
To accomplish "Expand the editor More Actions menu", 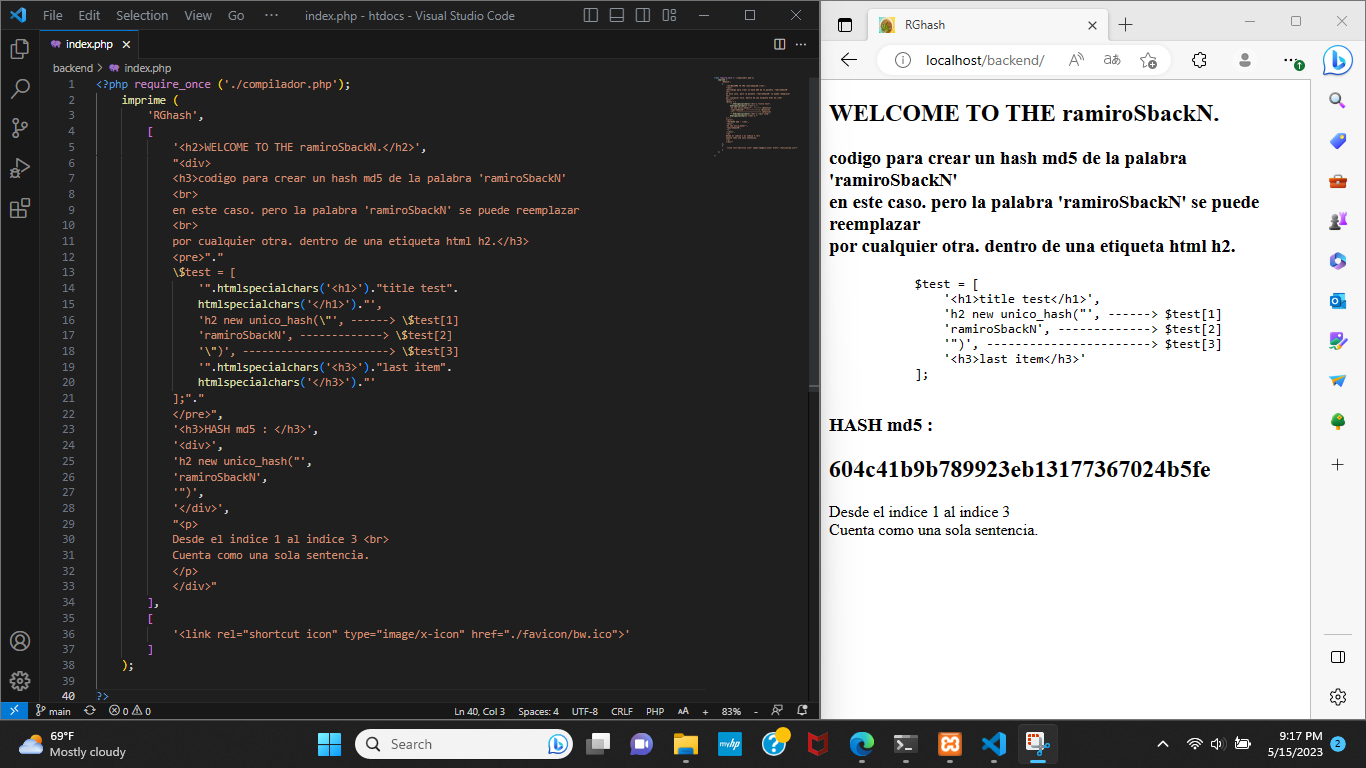I will pos(802,44).
